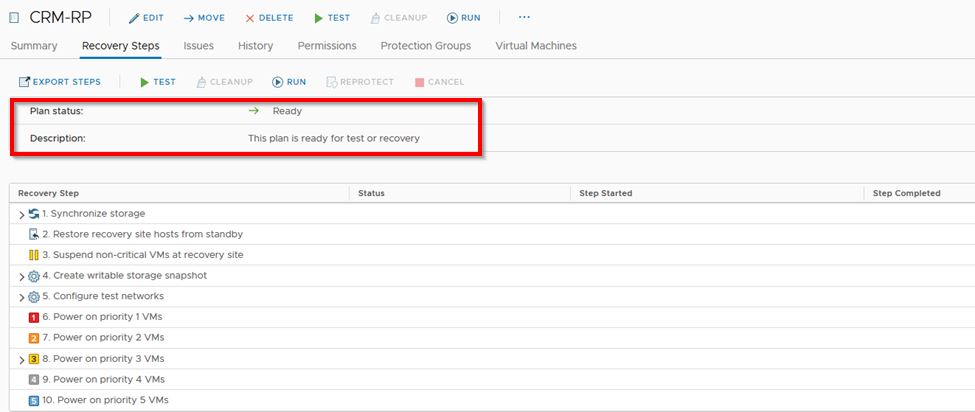975x412 pixels.
Task: Click the green Test play icon in header
Action: coord(318,18)
